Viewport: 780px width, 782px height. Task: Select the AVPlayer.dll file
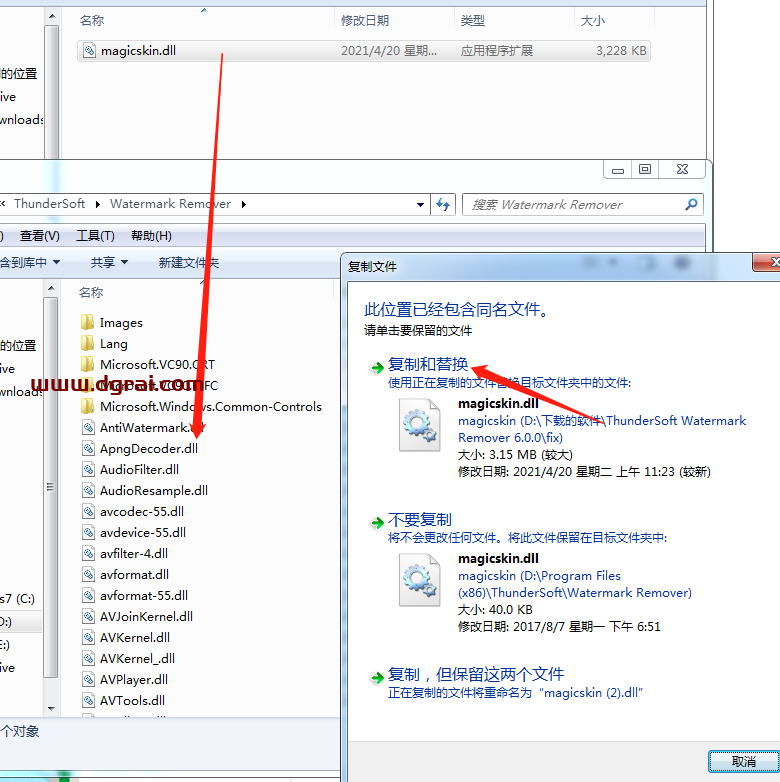click(133, 680)
